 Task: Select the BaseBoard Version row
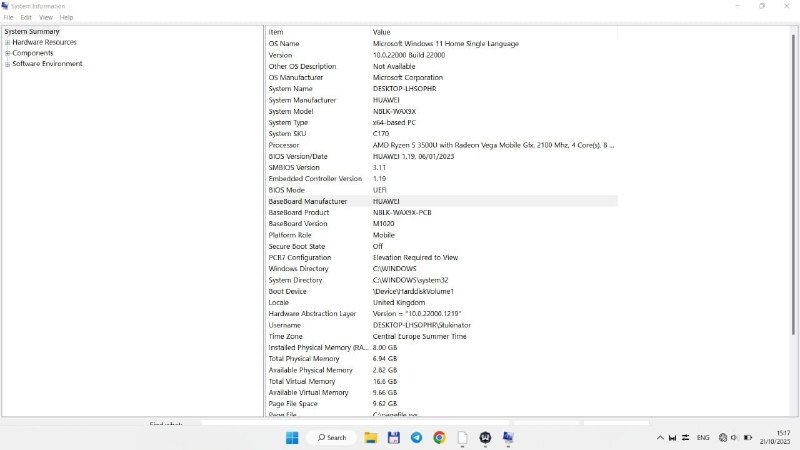[442, 224]
